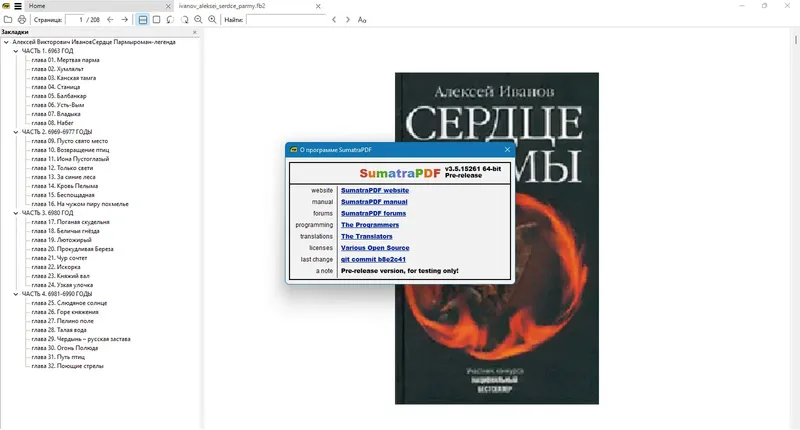Viewport: 800px width, 430px height.
Task: Open The Programmers link
Action: 370,225
